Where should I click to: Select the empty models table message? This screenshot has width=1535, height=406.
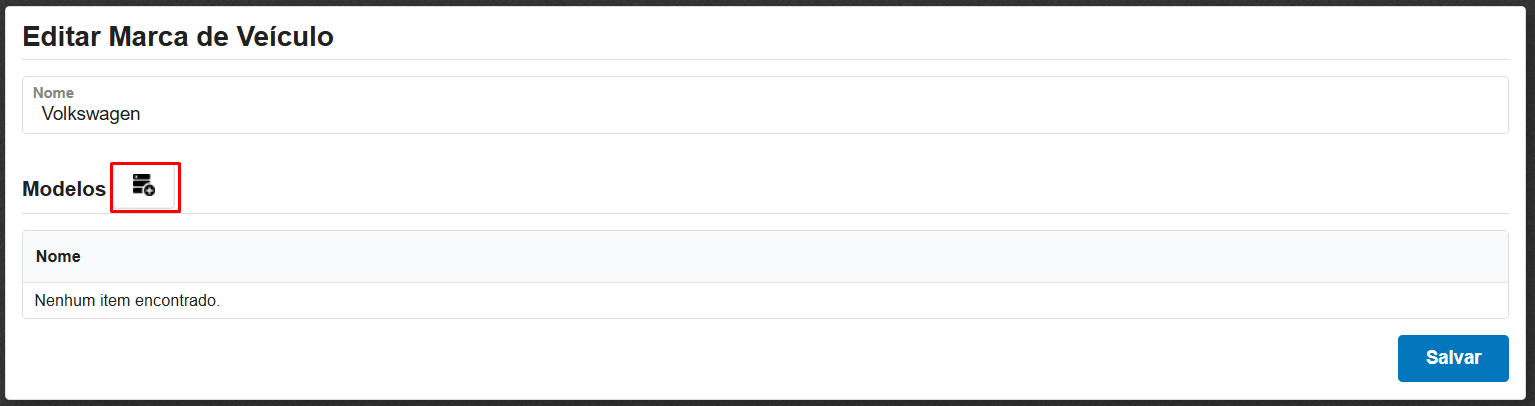(x=127, y=300)
